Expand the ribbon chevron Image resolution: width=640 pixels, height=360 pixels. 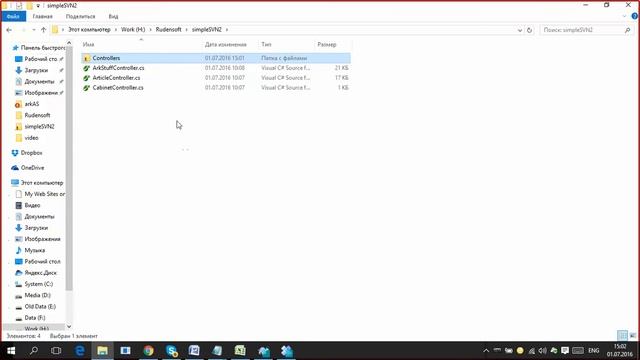[624, 16]
